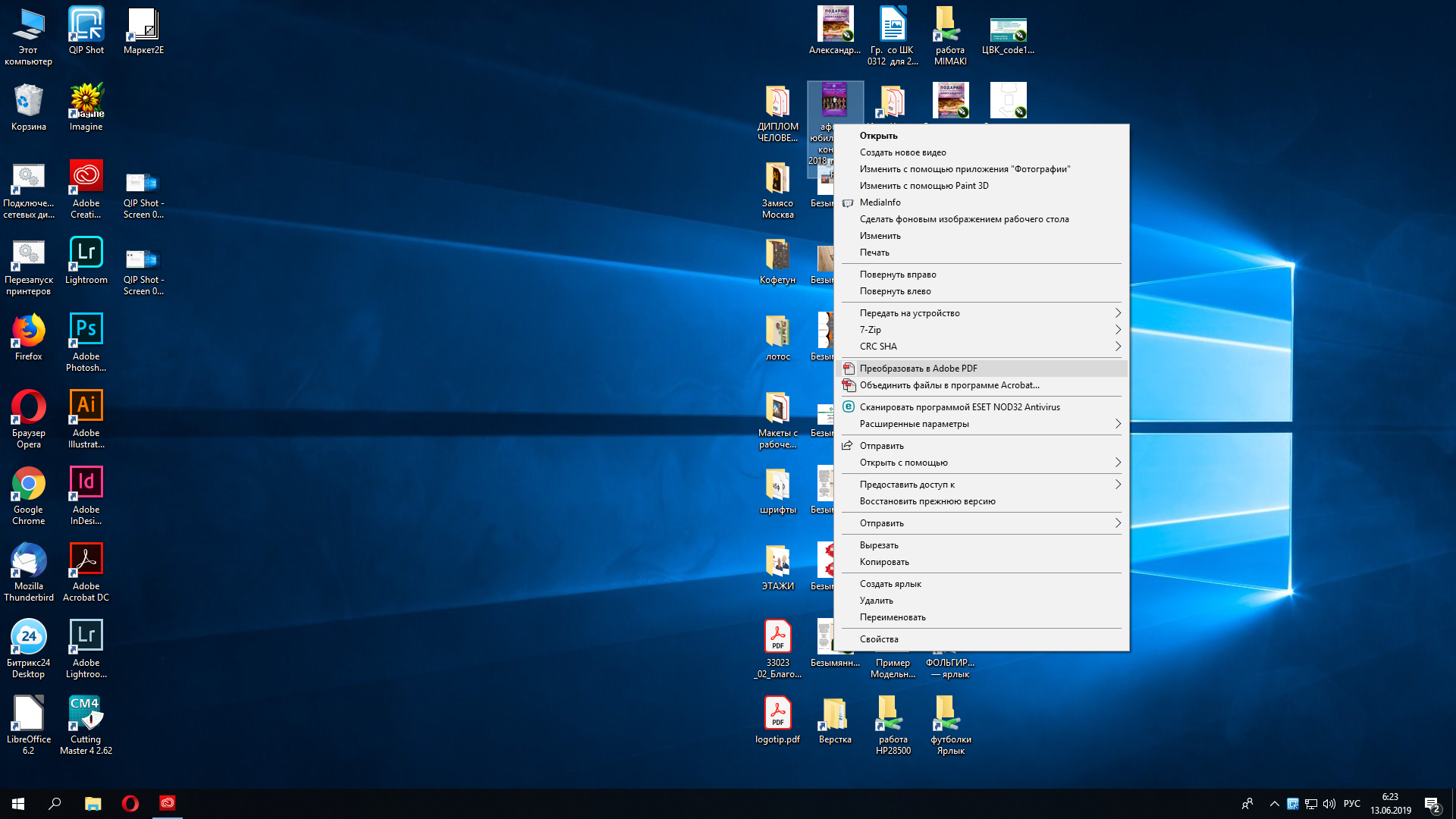1456x819 pixels.
Task: Select the Adobe Photoshop desktop icon
Action: 86,343
